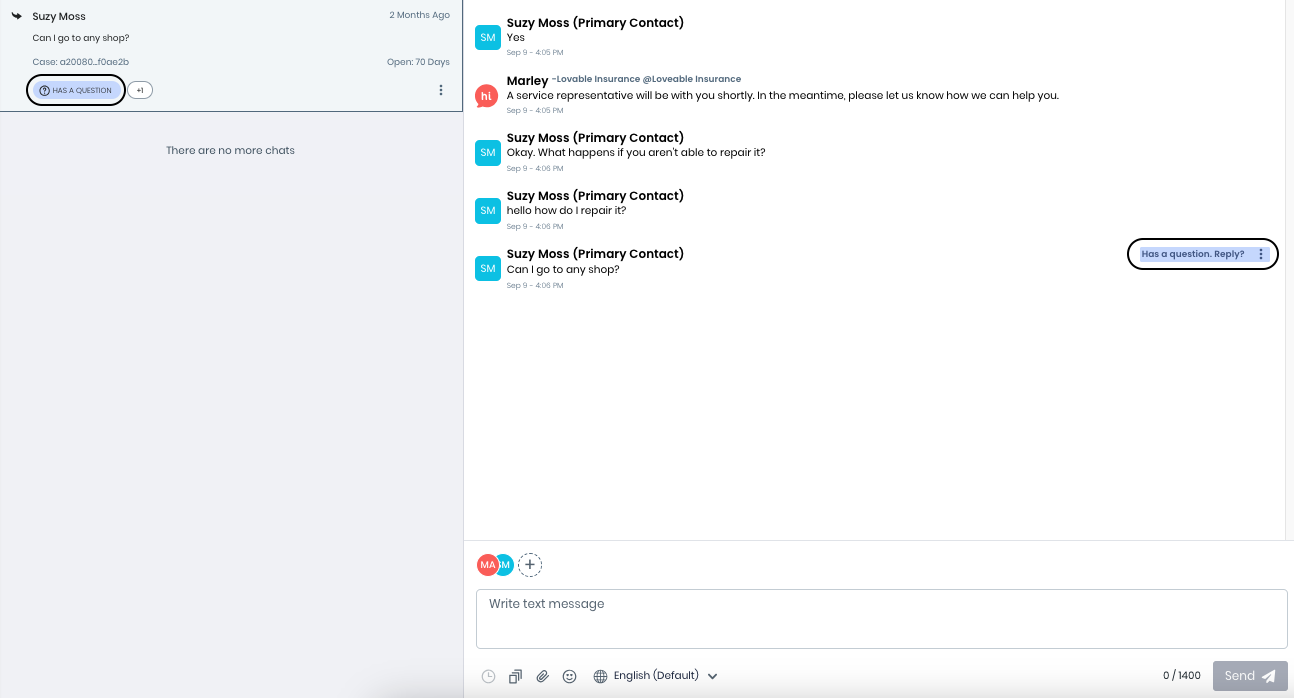This screenshot has width=1294, height=698.
Task: Open the scheduled message clock icon
Action: pos(489,676)
